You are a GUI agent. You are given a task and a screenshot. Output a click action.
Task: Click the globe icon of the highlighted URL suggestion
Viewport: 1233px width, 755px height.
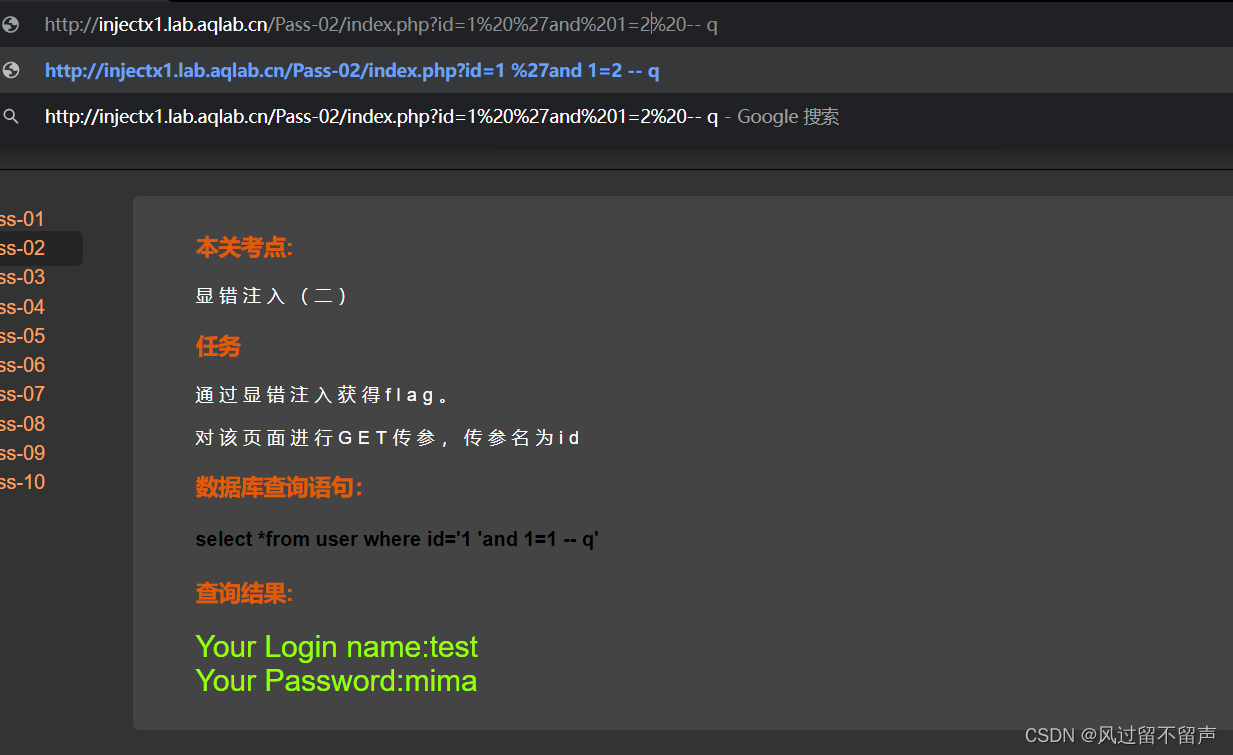point(12,70)
